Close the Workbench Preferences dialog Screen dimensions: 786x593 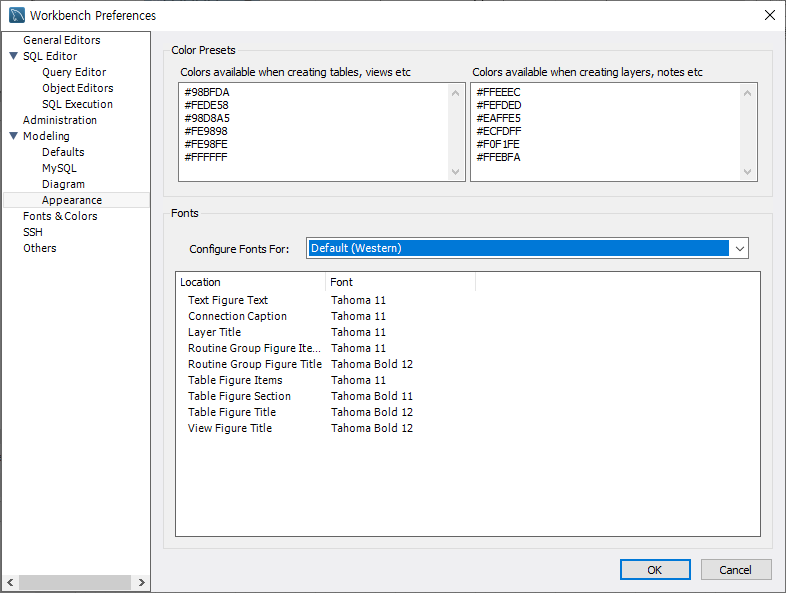(x=769, y=16)
